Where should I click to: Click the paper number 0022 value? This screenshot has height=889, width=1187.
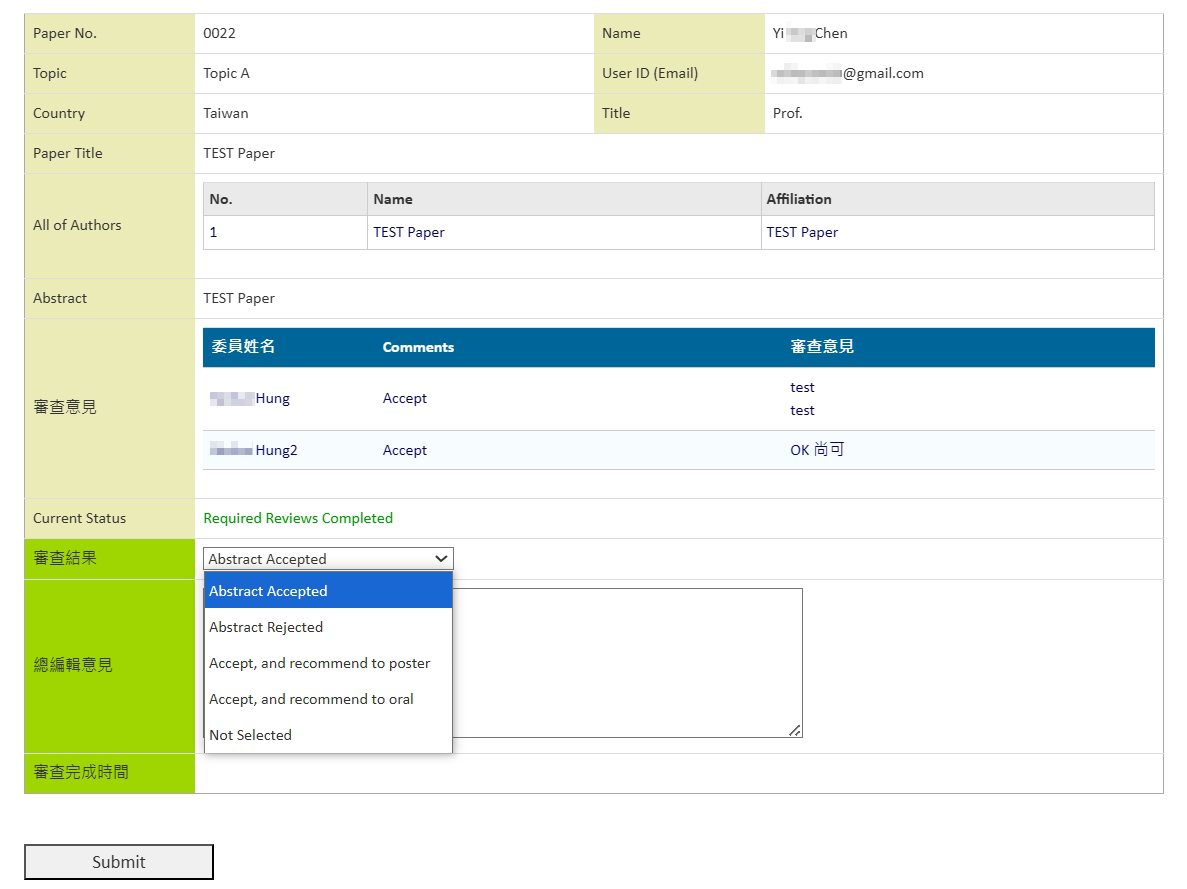219,33
